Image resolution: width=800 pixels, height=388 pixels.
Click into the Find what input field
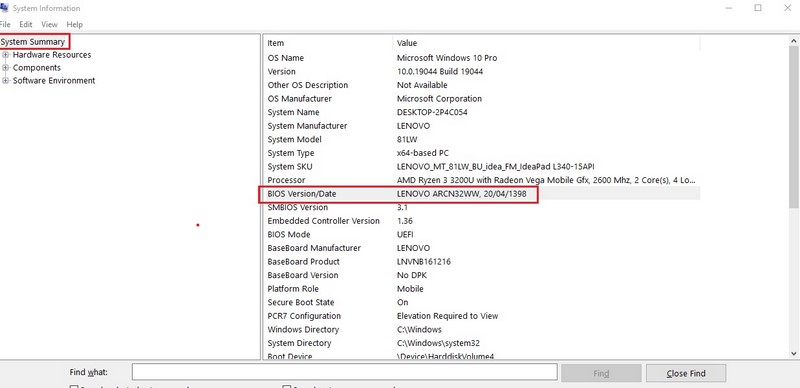pyautogui.click(x=344, y=372)
